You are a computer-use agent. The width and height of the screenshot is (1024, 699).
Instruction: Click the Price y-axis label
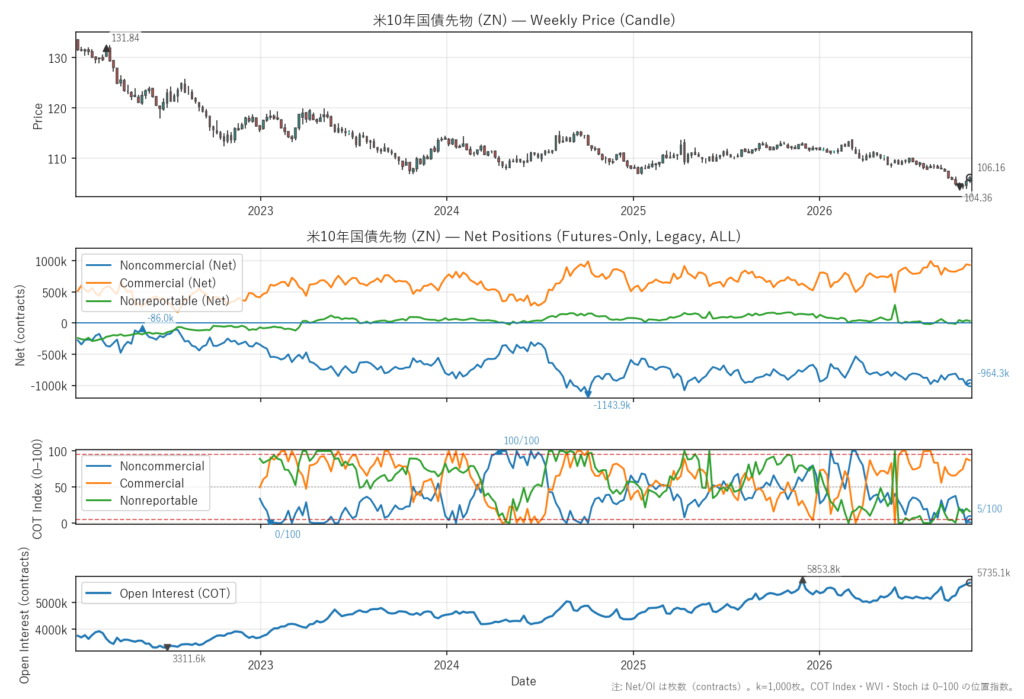[38, 116]
